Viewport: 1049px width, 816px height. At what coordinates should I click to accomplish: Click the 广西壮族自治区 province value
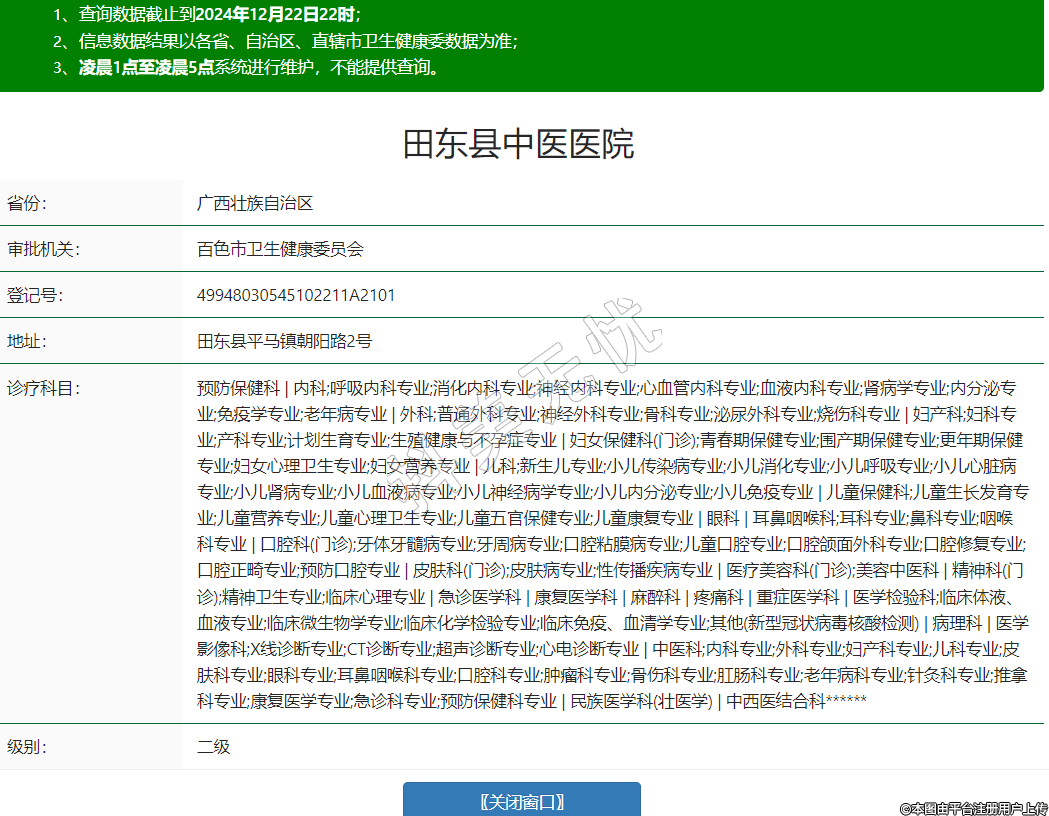coord(255,203)
